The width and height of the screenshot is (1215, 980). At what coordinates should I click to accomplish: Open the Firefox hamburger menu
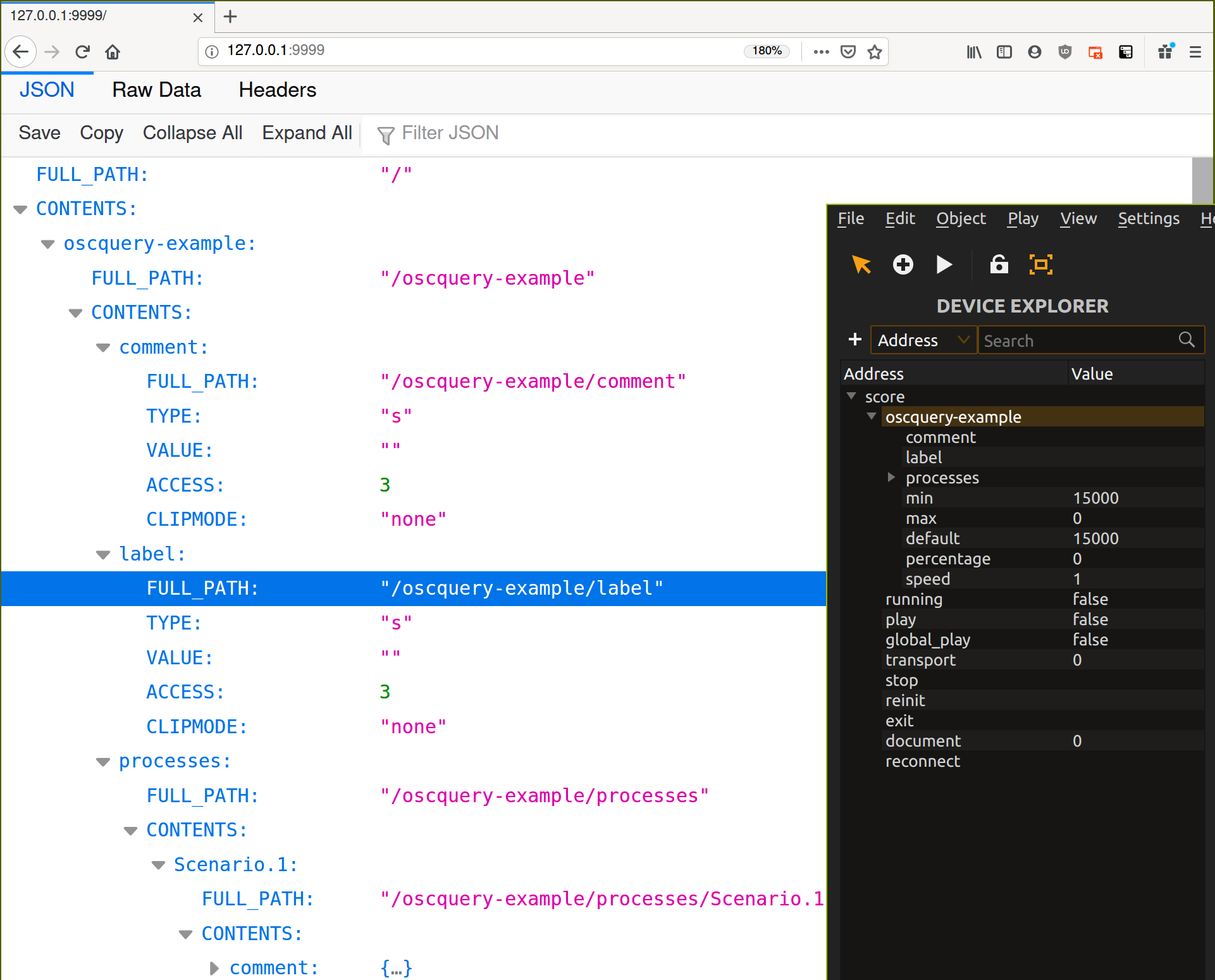click(x=1195, y=52)
